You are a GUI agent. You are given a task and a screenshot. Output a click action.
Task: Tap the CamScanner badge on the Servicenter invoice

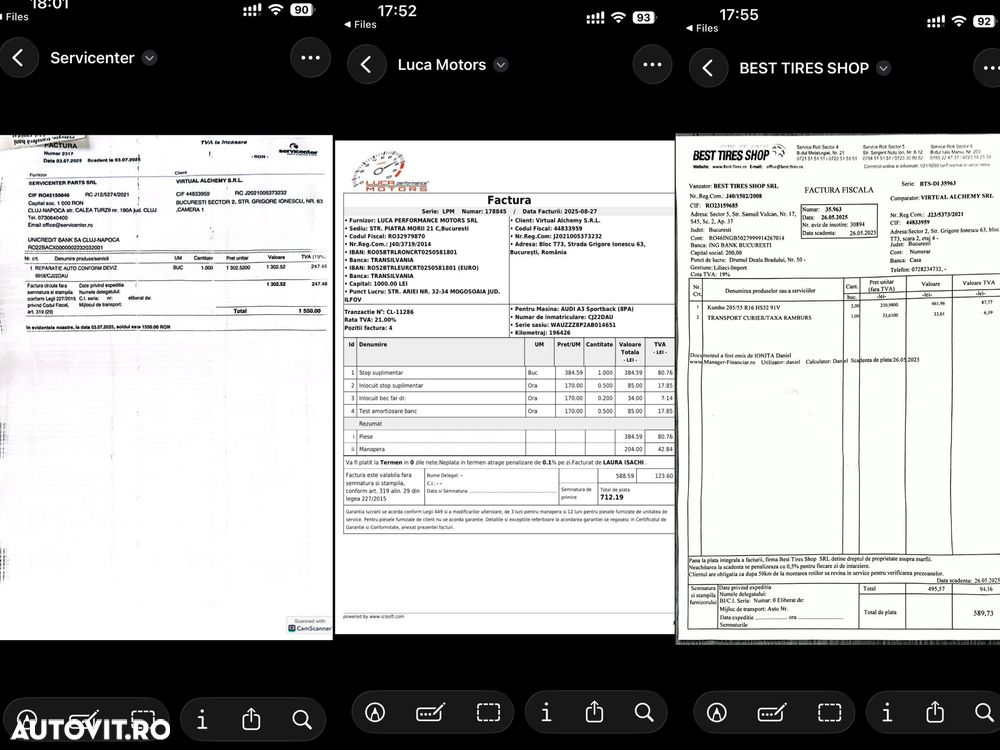click(x=309, y=625)
